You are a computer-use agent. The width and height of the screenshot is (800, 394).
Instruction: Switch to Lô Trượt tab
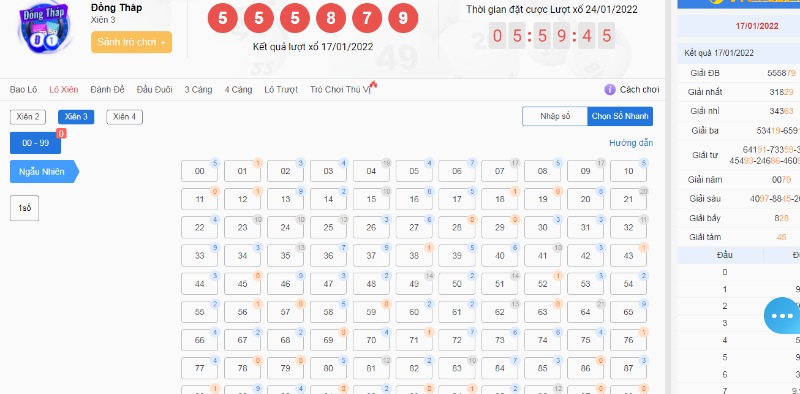pyautogui.click(x=281, y=90)
